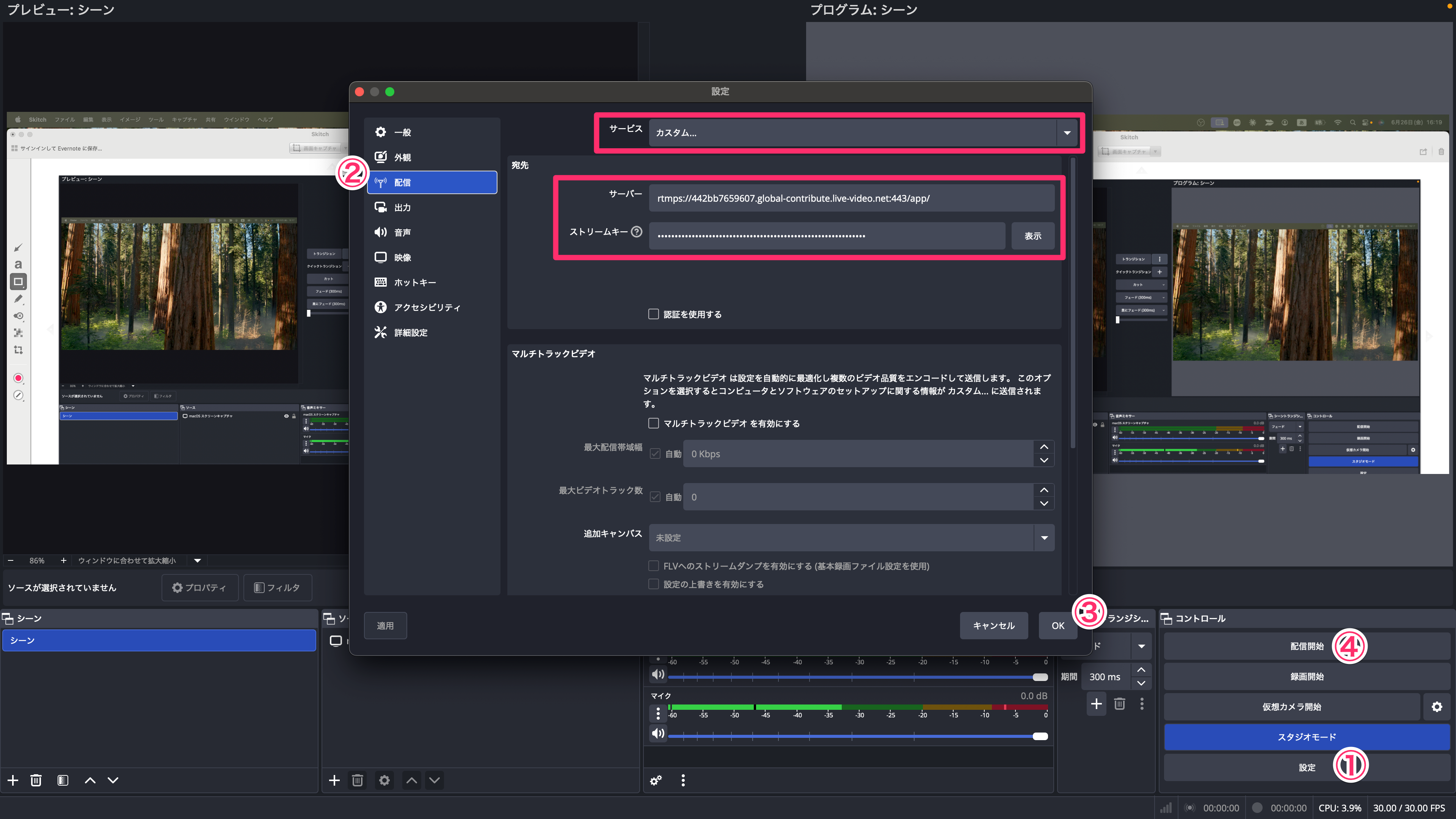Enable FLVへのストリームダンプ checkbox
Viewport: 1456px width, 819px height.
653,565
